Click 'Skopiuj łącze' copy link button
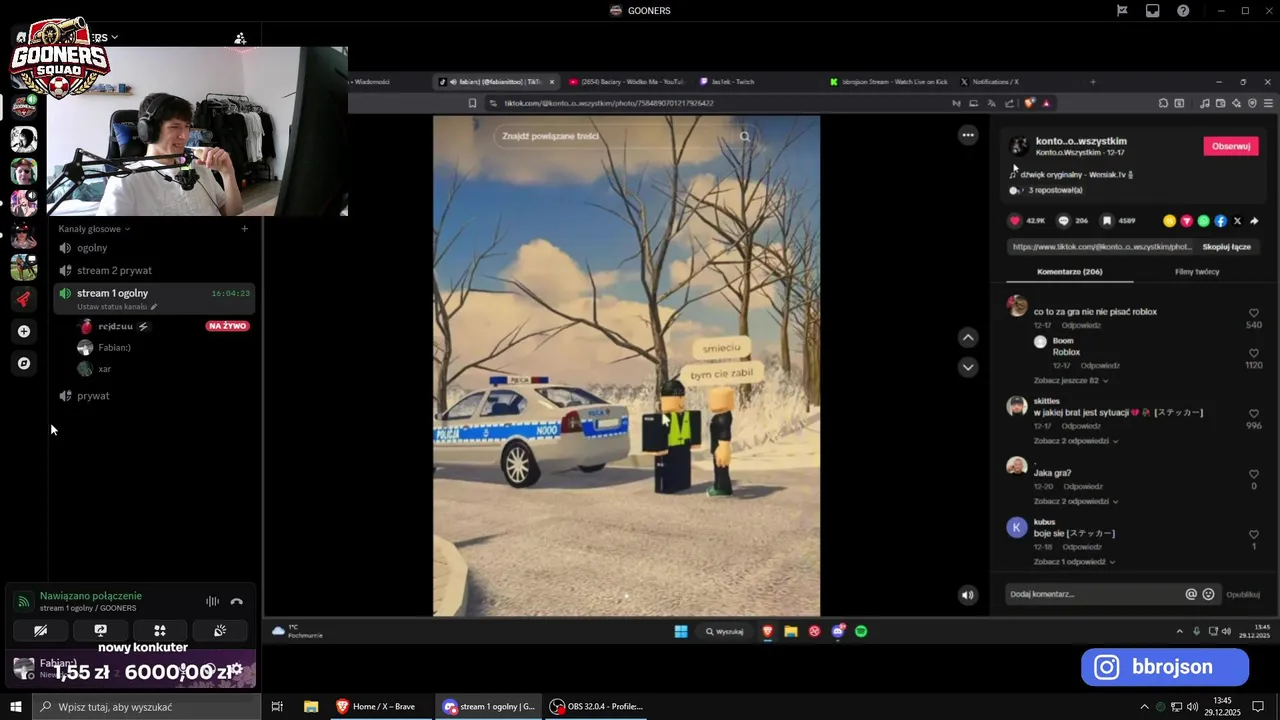The image size is (1280, 720). tap(1226, 247)
